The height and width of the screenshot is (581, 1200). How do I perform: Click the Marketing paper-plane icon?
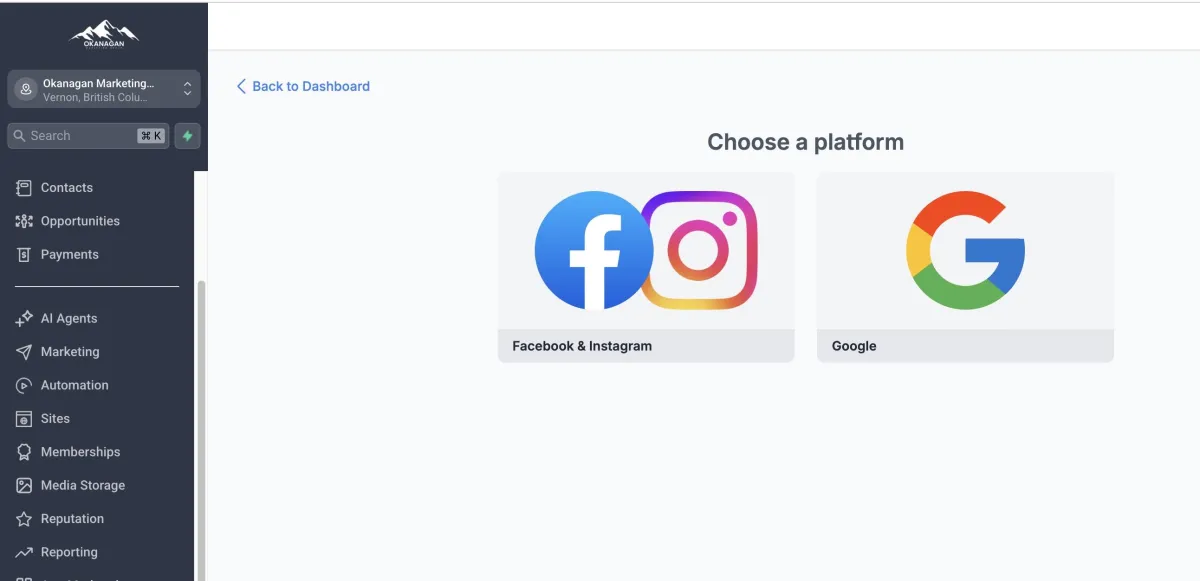(24, 352)
